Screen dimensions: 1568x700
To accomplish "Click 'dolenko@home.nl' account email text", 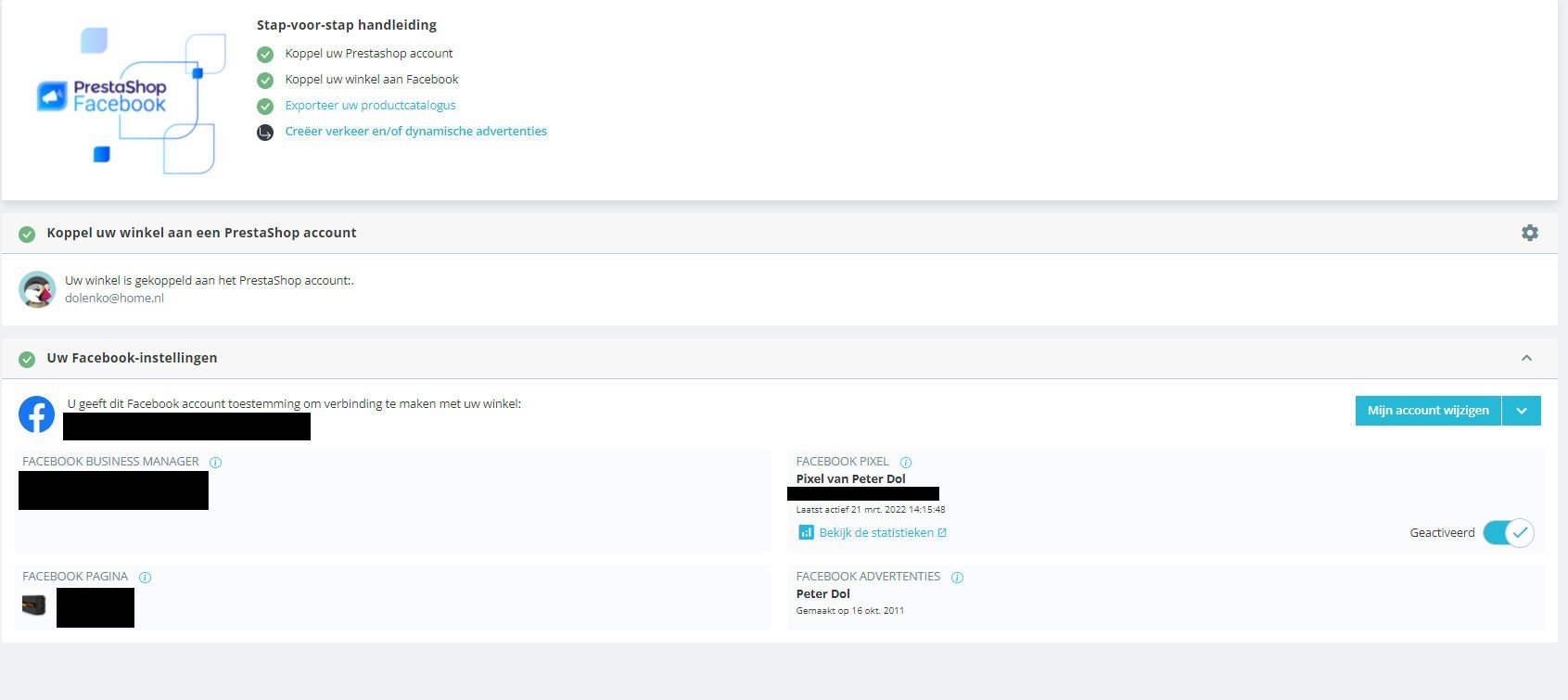I will tap(114, 299).
